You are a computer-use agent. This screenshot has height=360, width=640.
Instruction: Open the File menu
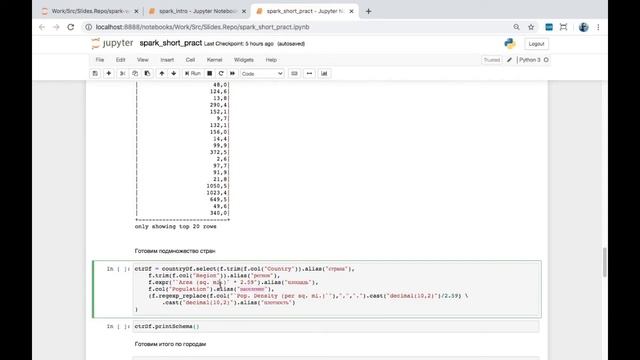(100, 60)
